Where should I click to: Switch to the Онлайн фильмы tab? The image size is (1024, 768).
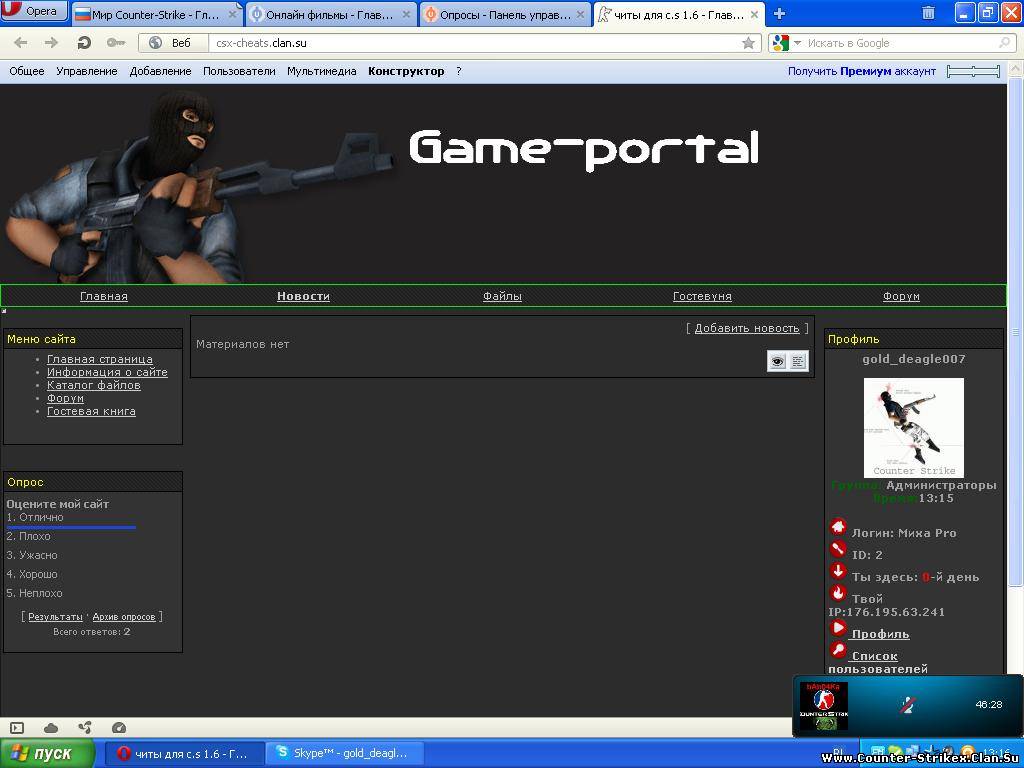(x=331, y=14)
